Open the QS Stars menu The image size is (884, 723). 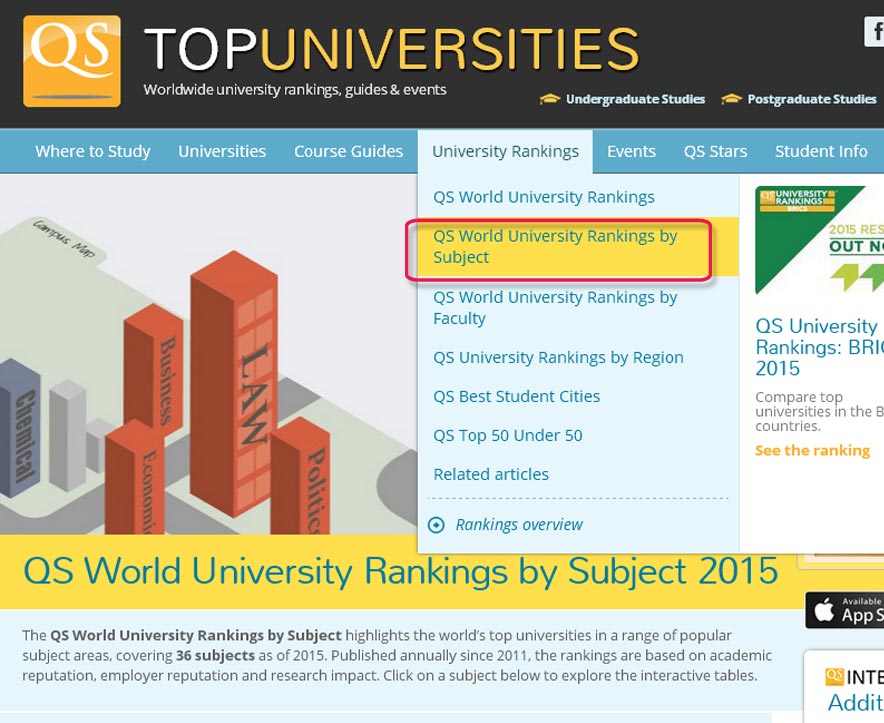(x=715, y=151)
